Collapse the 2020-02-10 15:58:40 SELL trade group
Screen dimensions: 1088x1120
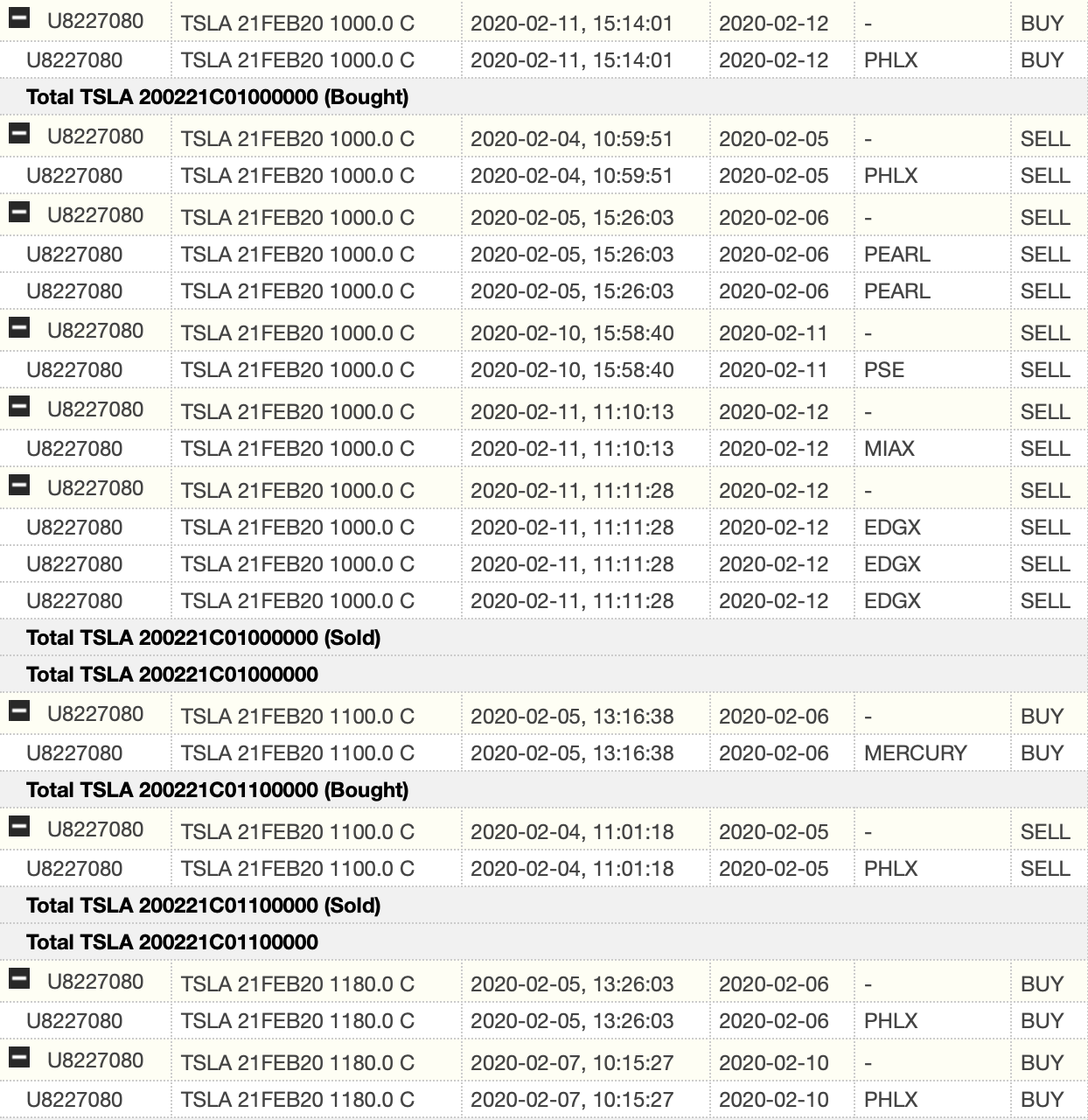coord(18,328)
